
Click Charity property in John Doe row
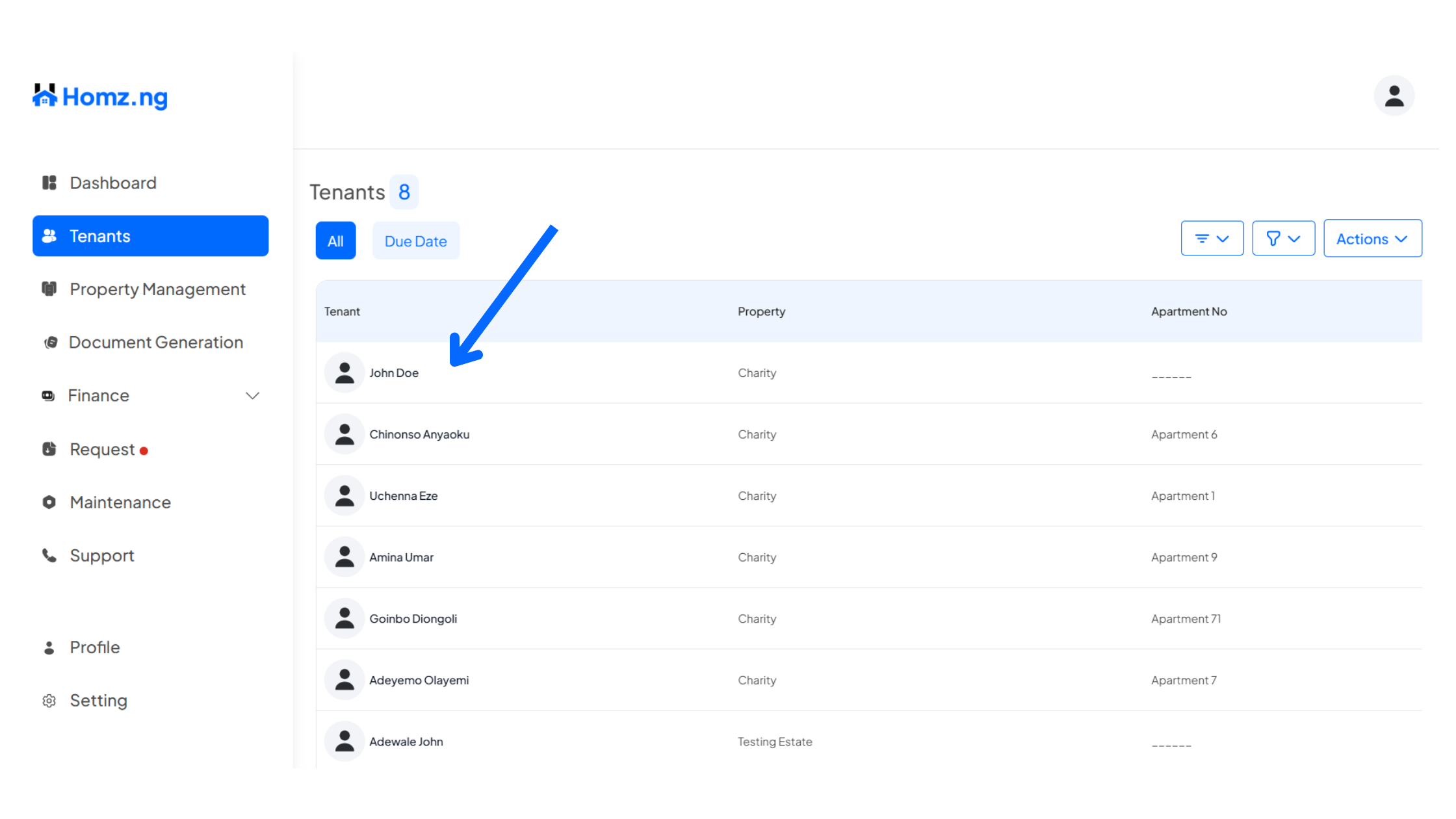(x=757, y=373)
